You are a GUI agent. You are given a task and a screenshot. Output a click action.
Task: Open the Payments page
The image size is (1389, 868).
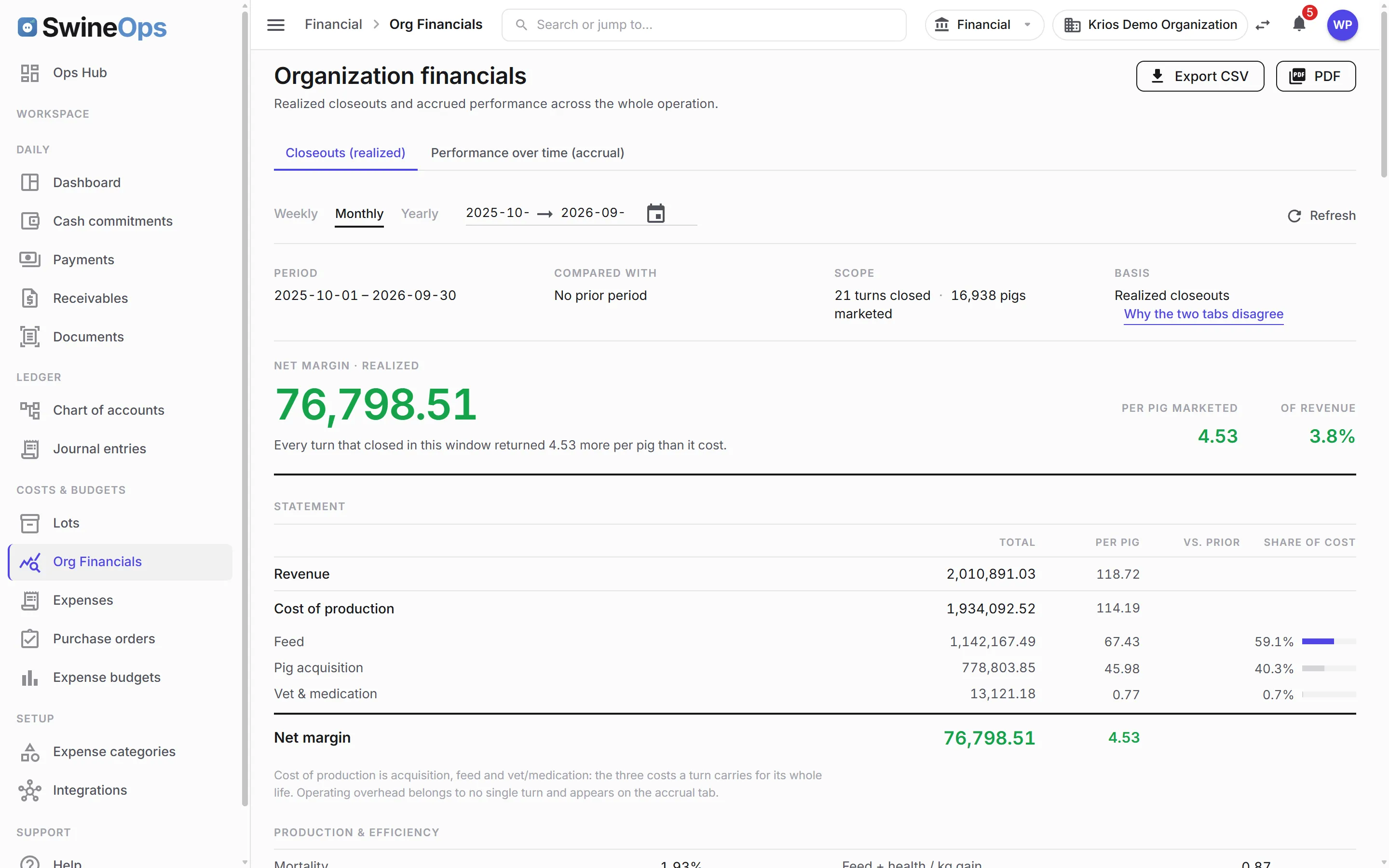(x=120, y=259)
